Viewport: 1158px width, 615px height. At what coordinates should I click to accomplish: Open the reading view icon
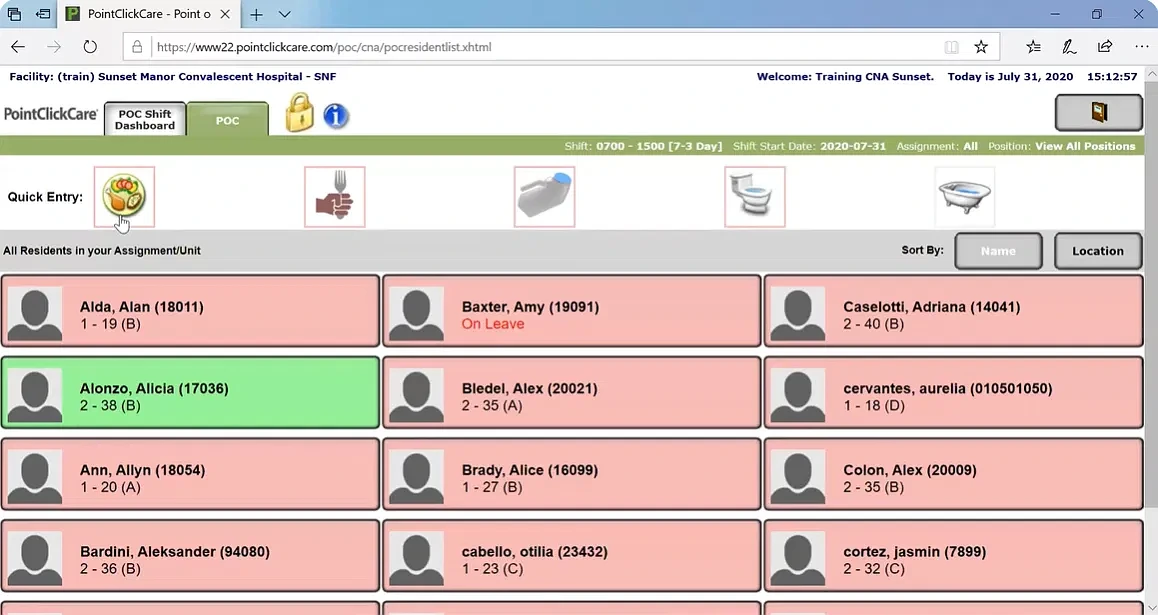(x=951, y=47)
